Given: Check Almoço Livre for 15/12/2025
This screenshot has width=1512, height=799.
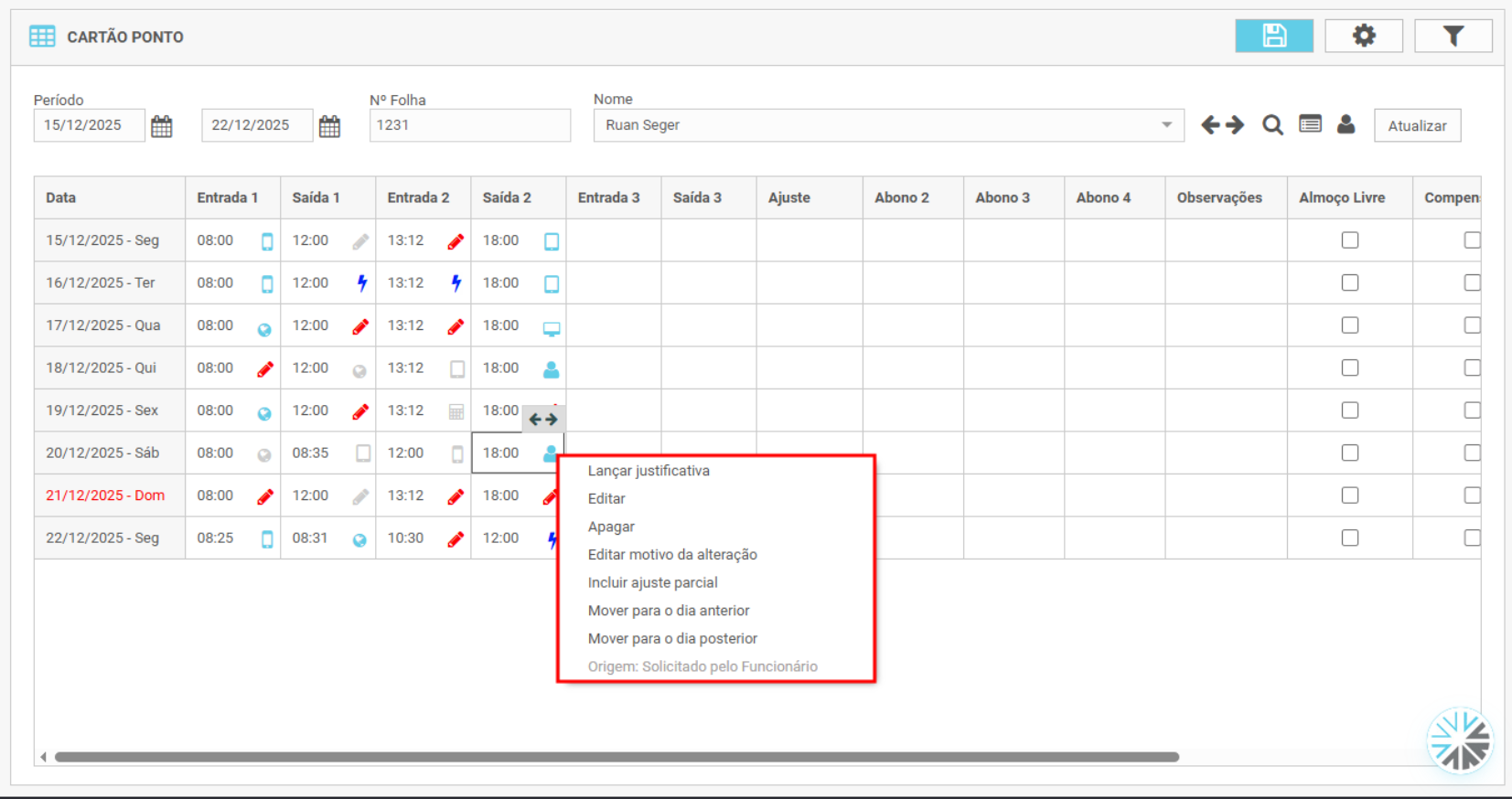Looking at the screenshot, I should [1349, 240].
